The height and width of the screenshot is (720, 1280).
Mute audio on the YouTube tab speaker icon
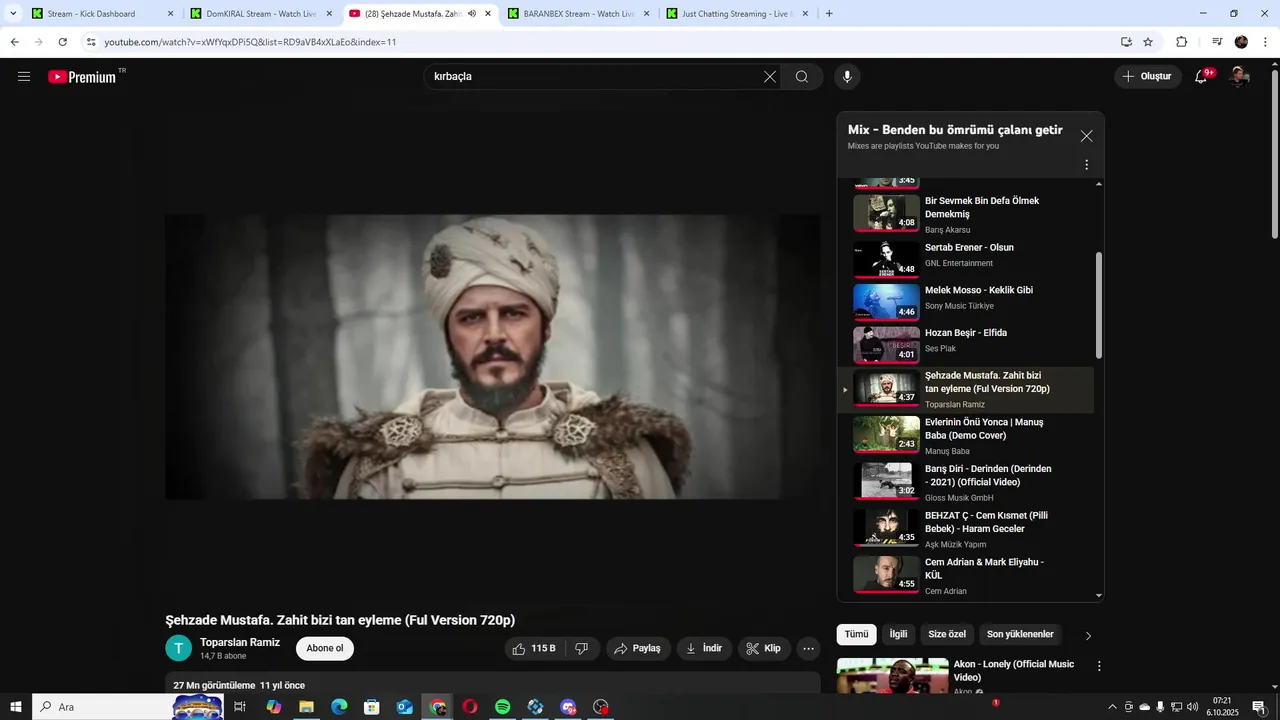pyautogui.click(x=472, y=14)
